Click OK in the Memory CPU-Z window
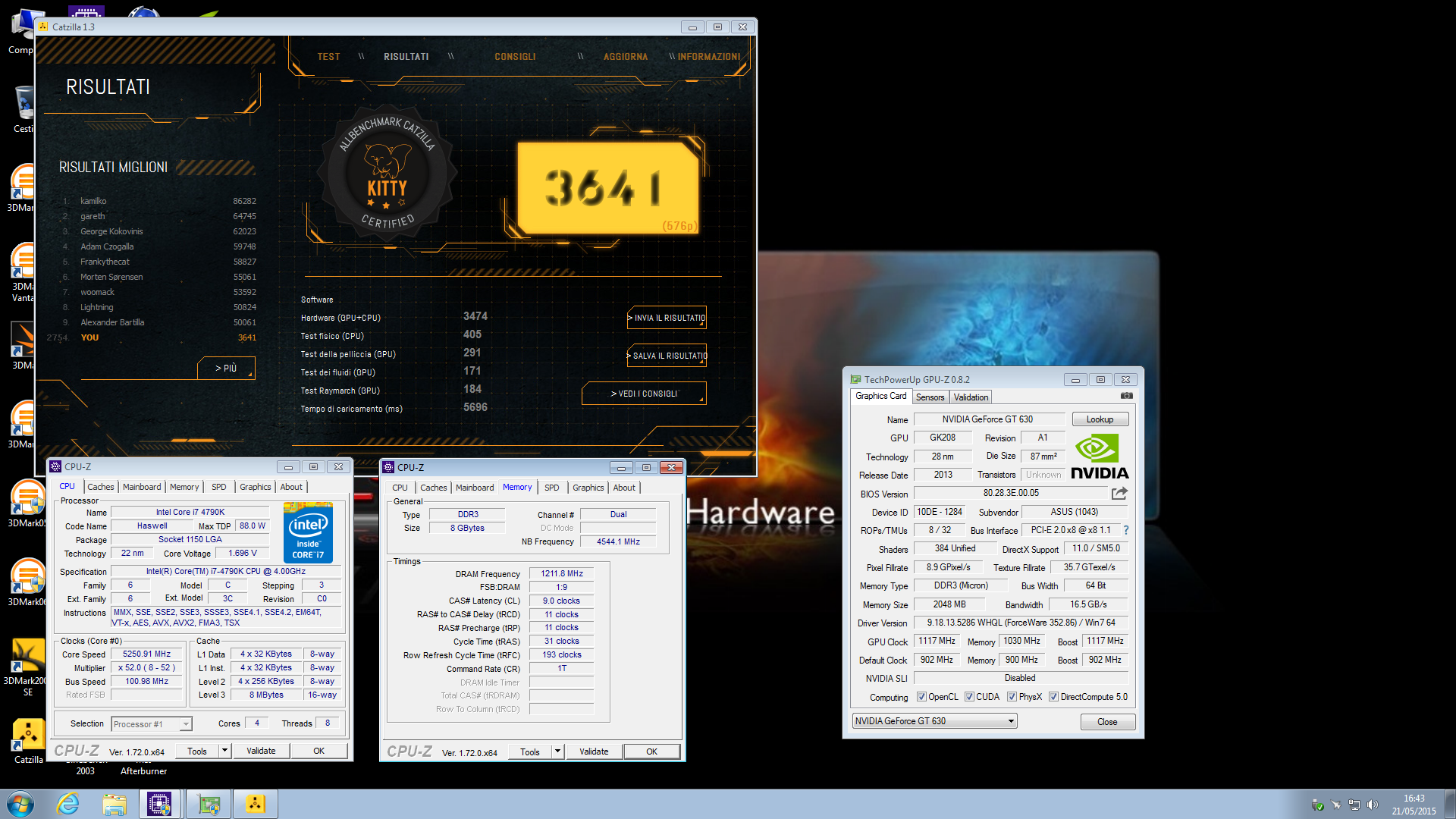This screenshot has height=819, width=1456. (651, 752)
